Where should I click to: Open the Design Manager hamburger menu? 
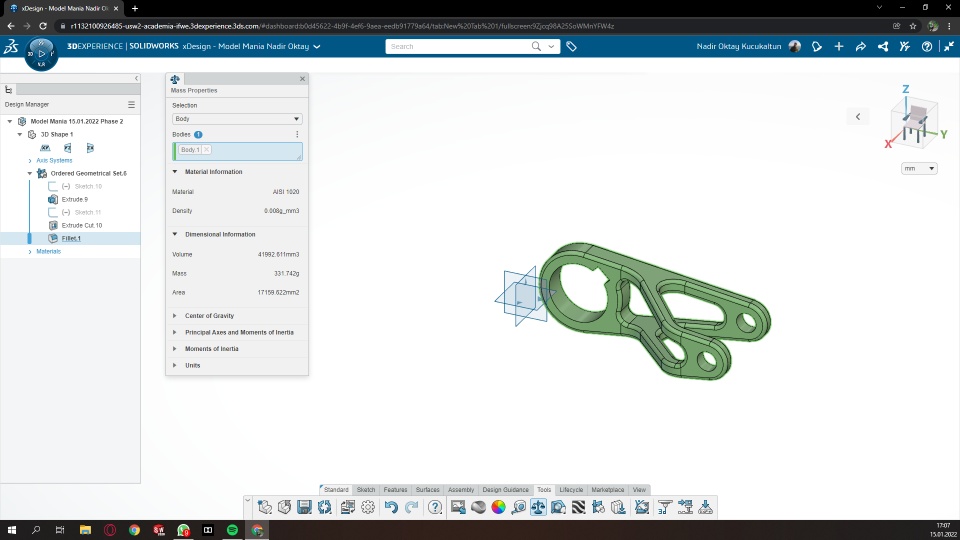point(131,105)
